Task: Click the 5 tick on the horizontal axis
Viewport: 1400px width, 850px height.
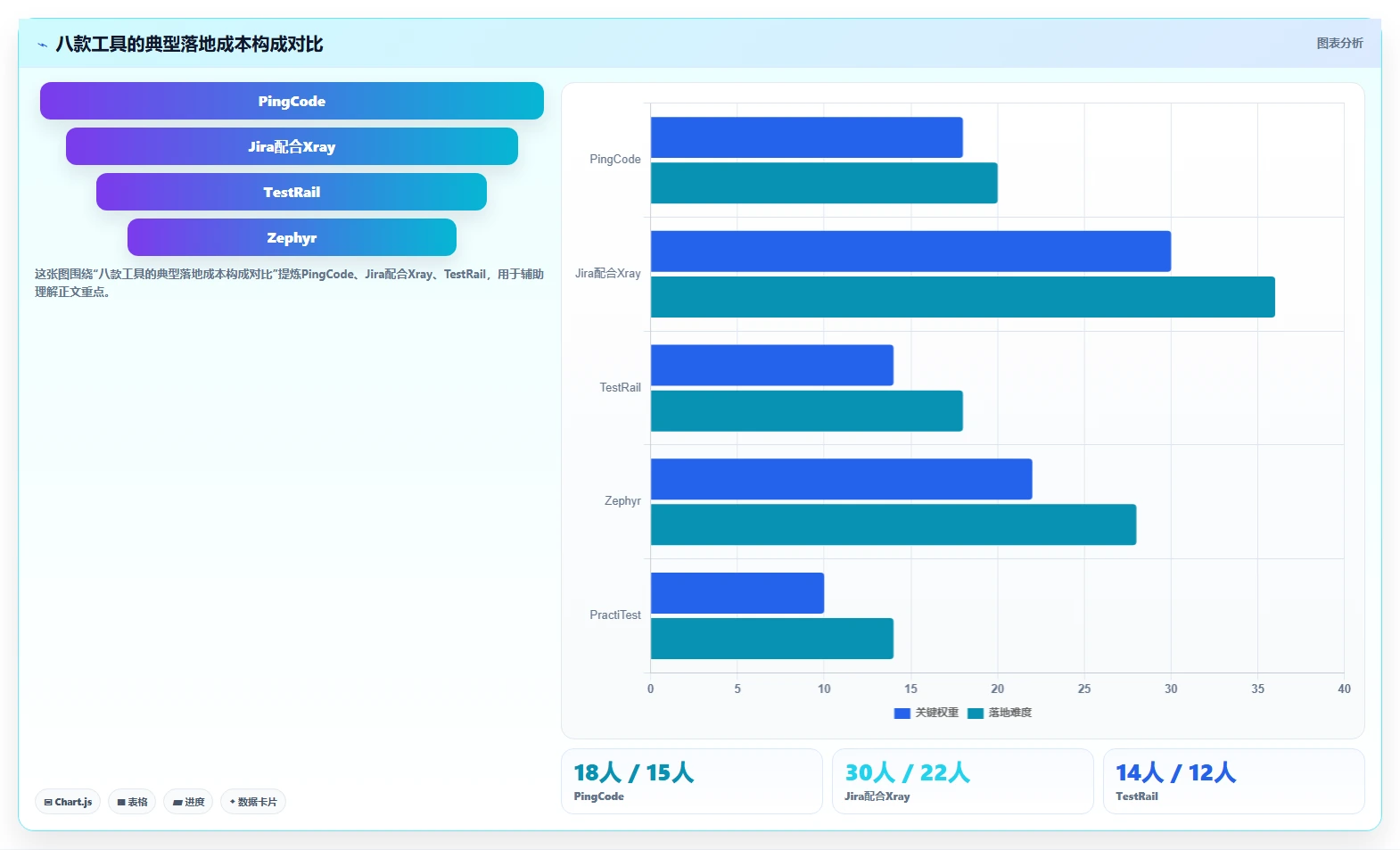Action: (737, 689)
